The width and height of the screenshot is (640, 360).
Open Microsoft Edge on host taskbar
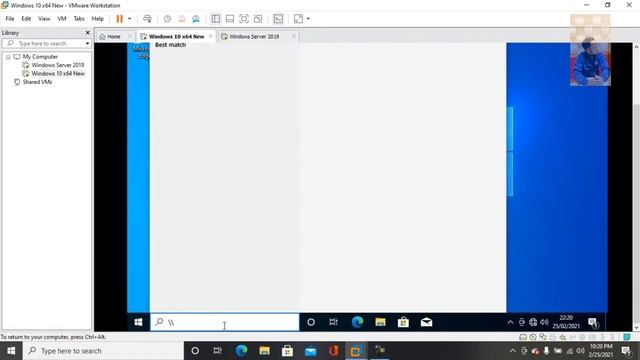[241, 351]
